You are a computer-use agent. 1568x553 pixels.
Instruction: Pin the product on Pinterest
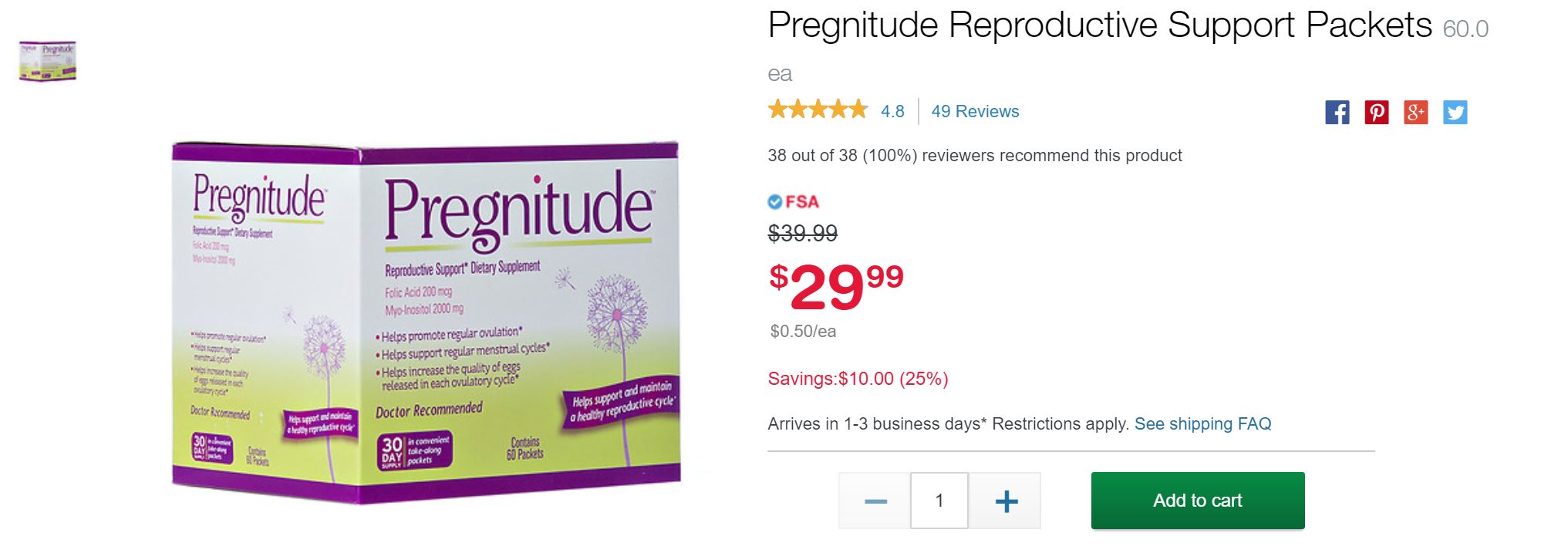click(x=1376, y=113)
